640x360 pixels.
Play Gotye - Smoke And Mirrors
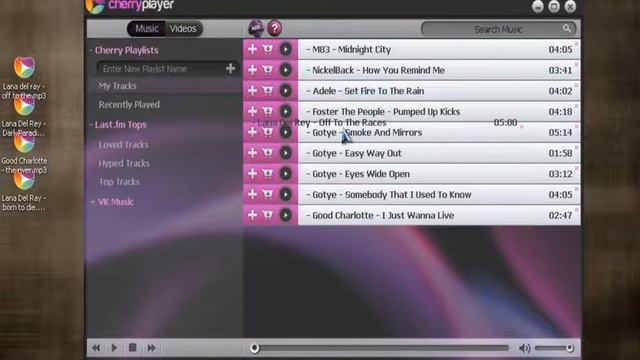coord(286,132)
